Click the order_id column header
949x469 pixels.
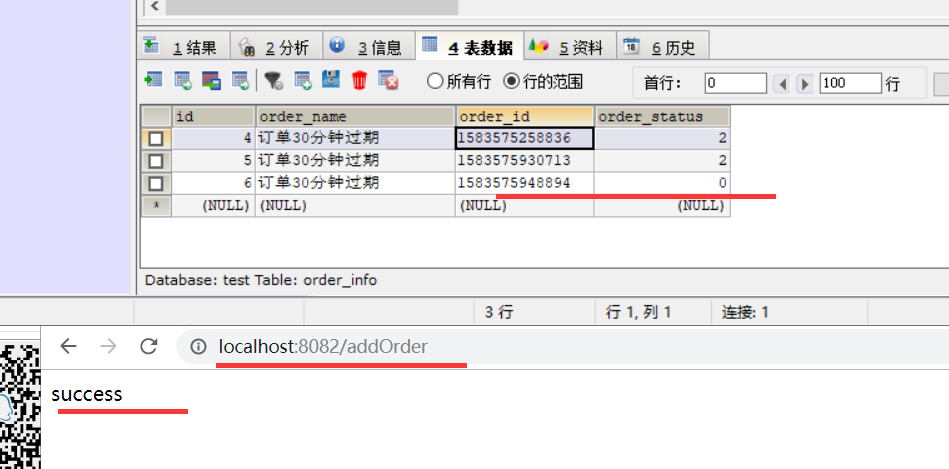(525, 116)
